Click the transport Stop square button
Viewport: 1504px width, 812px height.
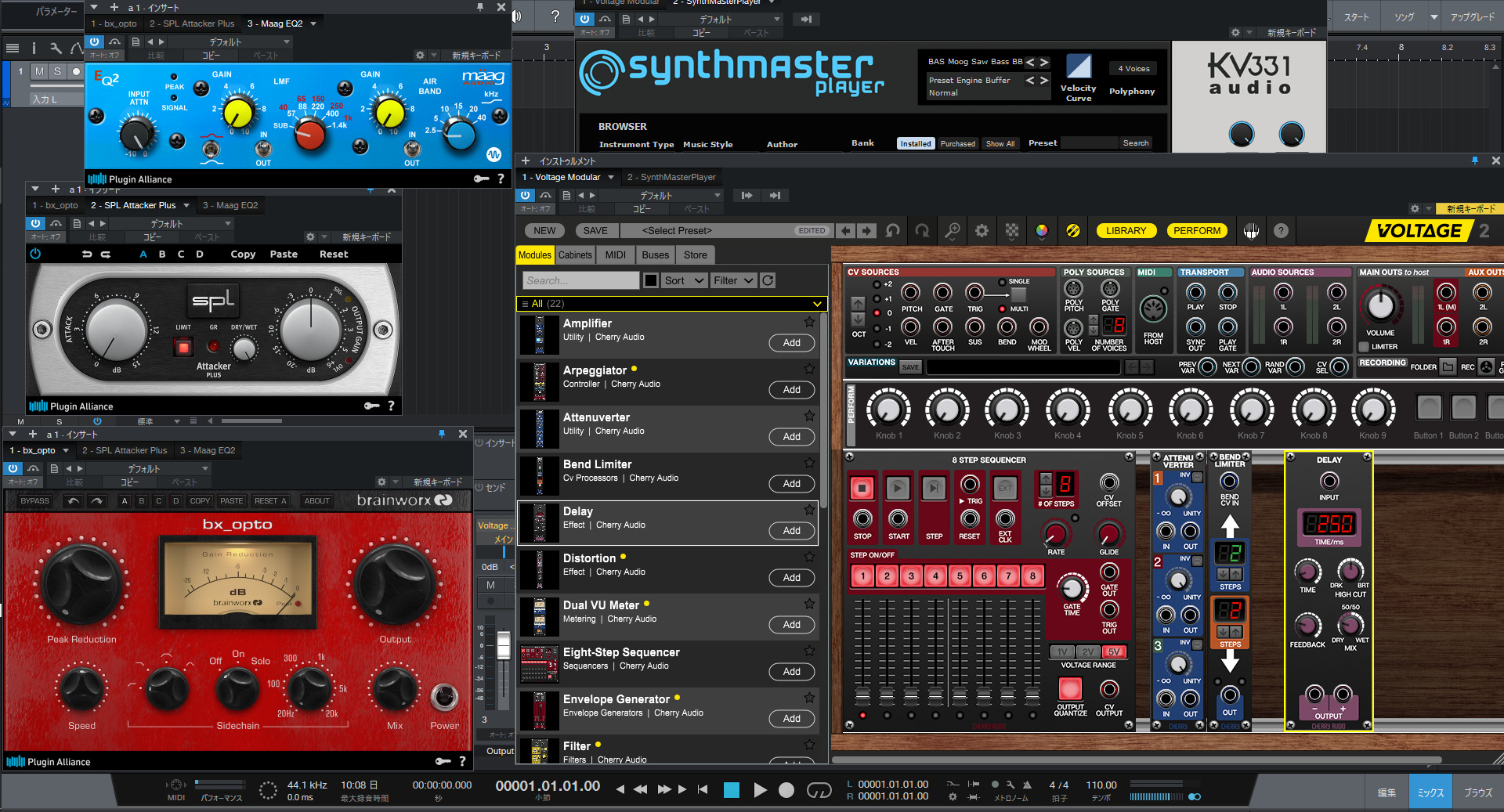point(732,790)
